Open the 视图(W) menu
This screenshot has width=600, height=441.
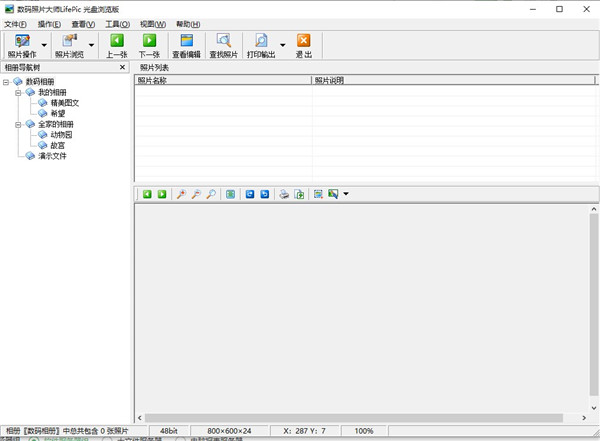[153, 24]
